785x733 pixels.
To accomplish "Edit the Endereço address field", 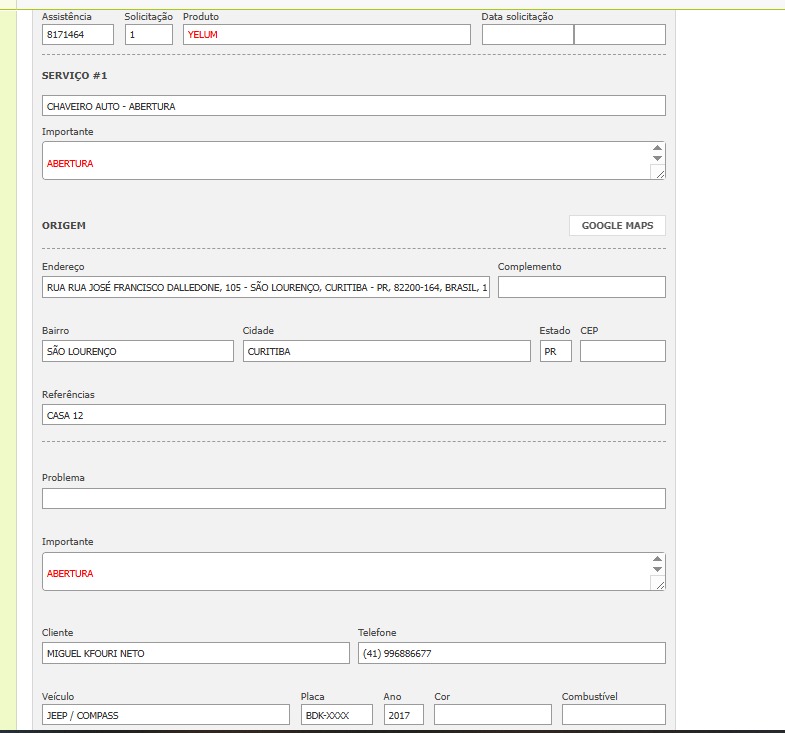I will pyautogui.click(x=266, y=288).
